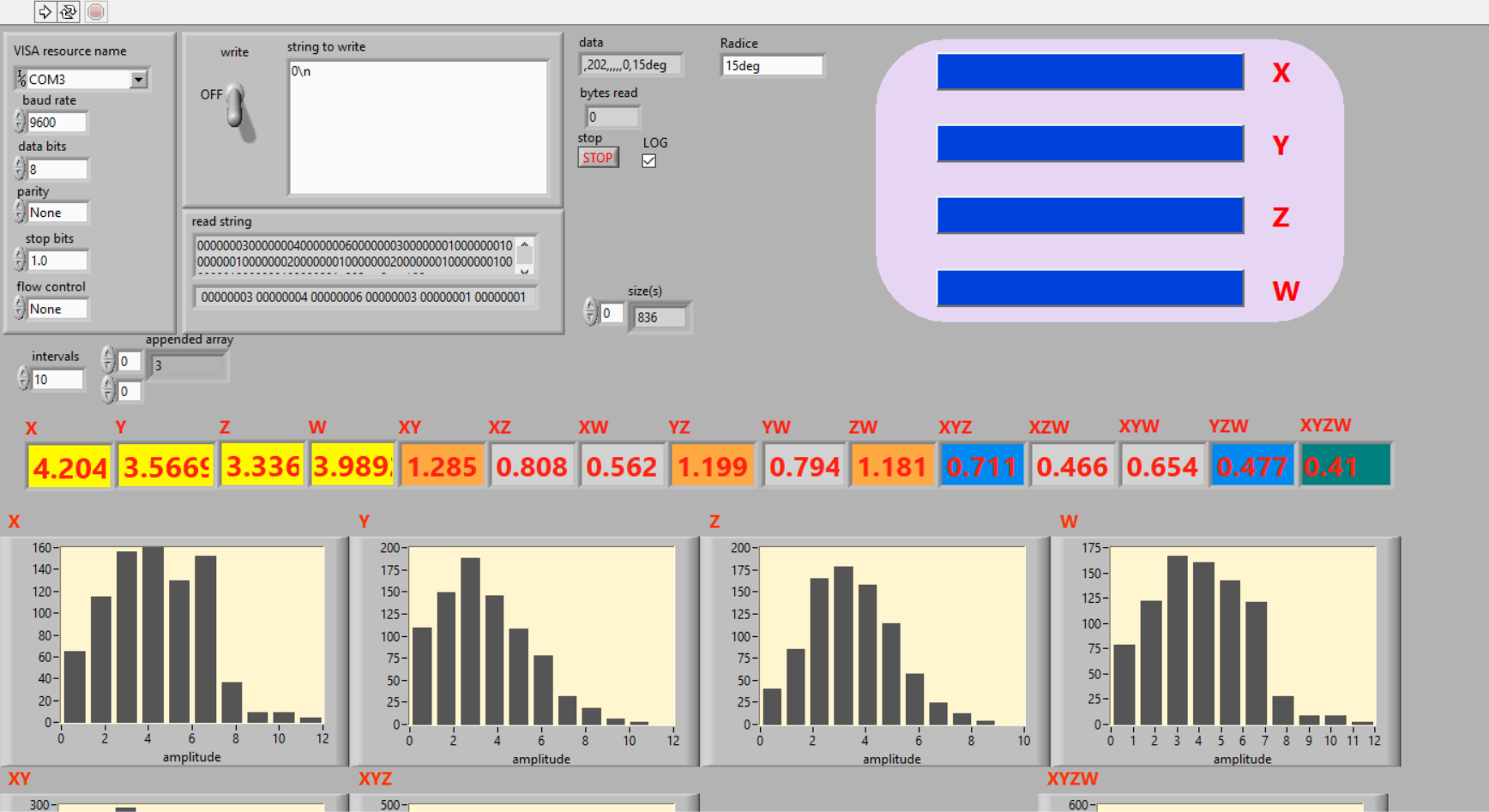Click the teal XYZW value 0.41
The height and width of the screenshot is (812, 1489).
[x=1345, y=466]
